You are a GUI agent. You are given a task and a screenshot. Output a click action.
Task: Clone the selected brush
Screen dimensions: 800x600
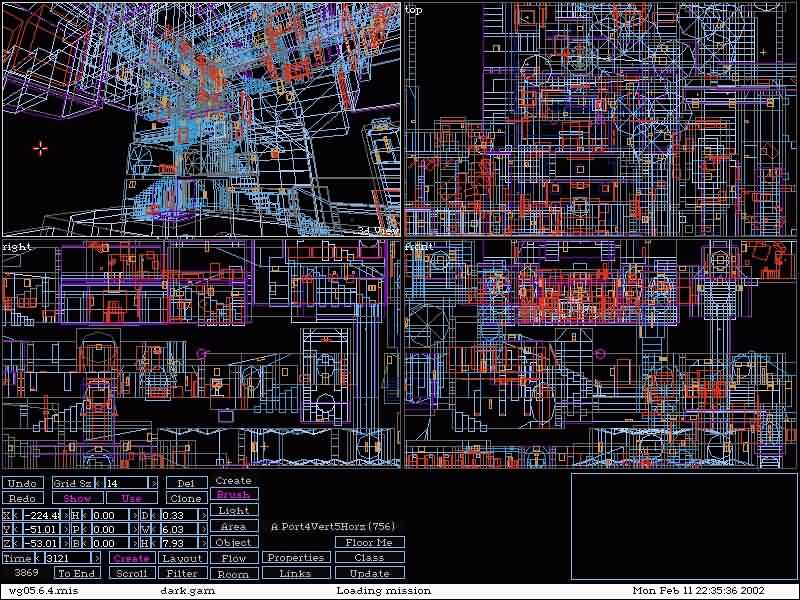point(185,498)
